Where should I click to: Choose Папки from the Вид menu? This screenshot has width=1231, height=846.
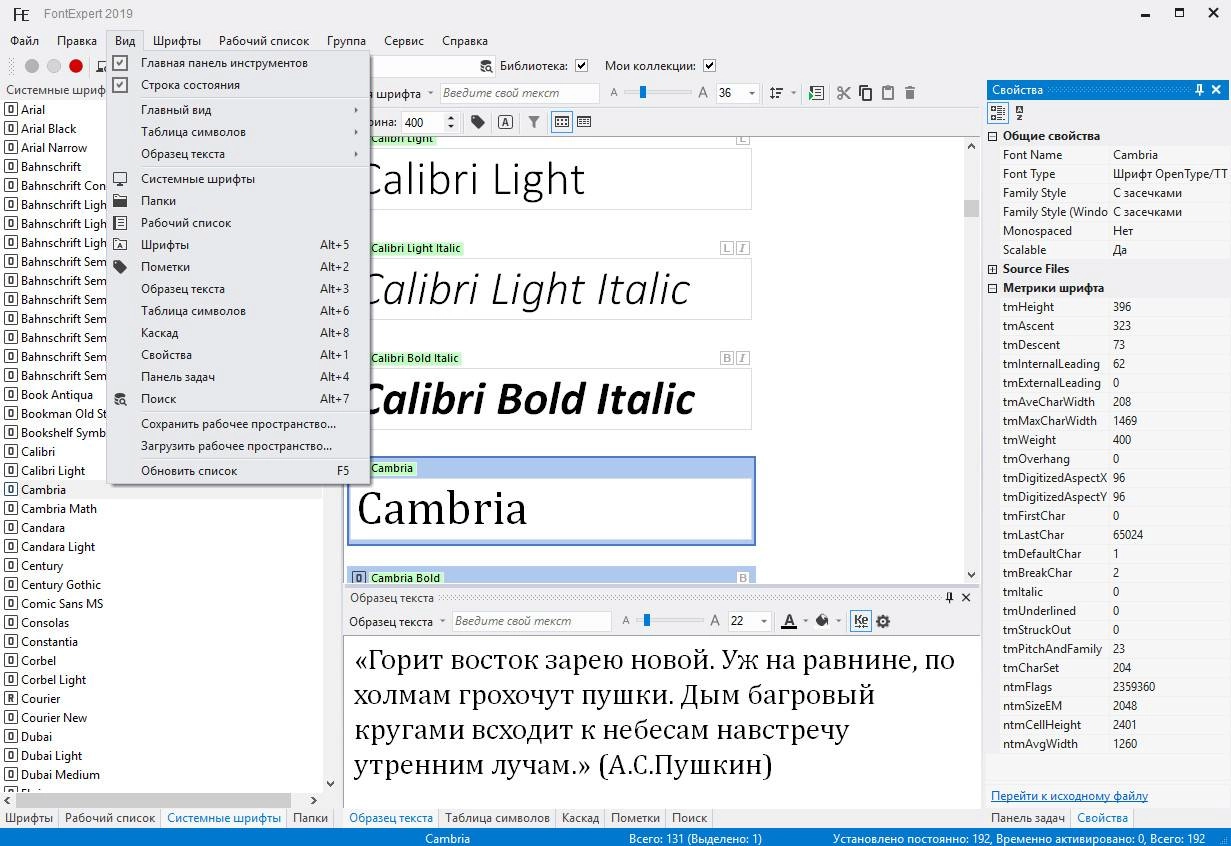tap(239, 201)
